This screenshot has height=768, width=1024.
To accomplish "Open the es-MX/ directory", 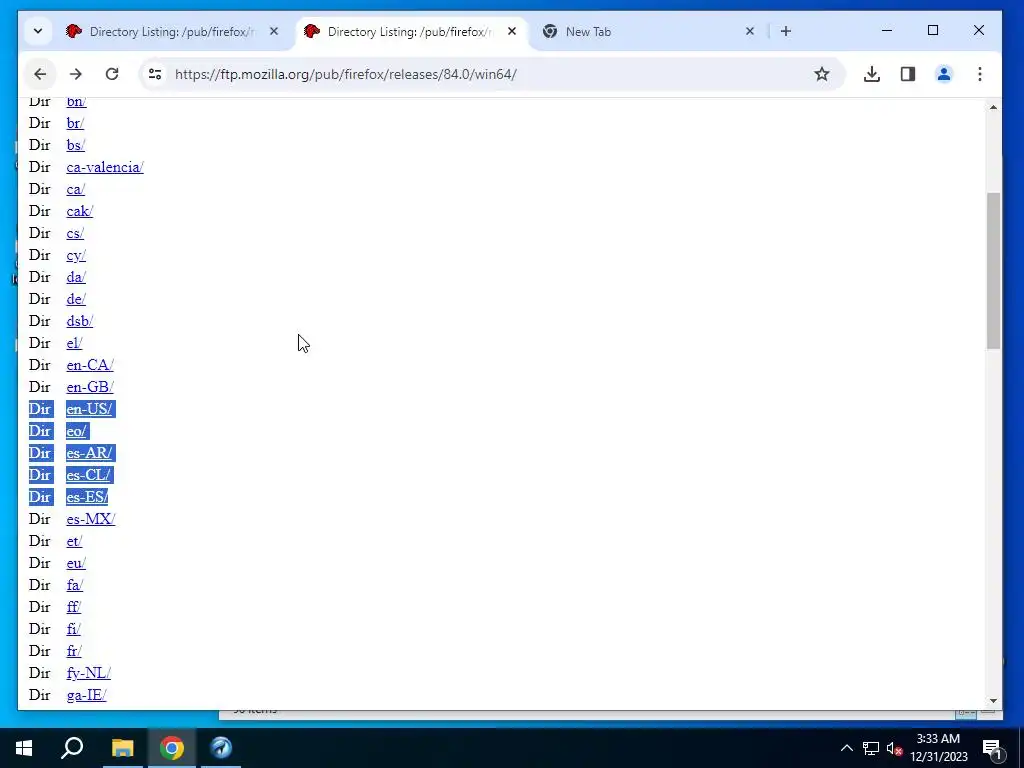I will [91, 519].
